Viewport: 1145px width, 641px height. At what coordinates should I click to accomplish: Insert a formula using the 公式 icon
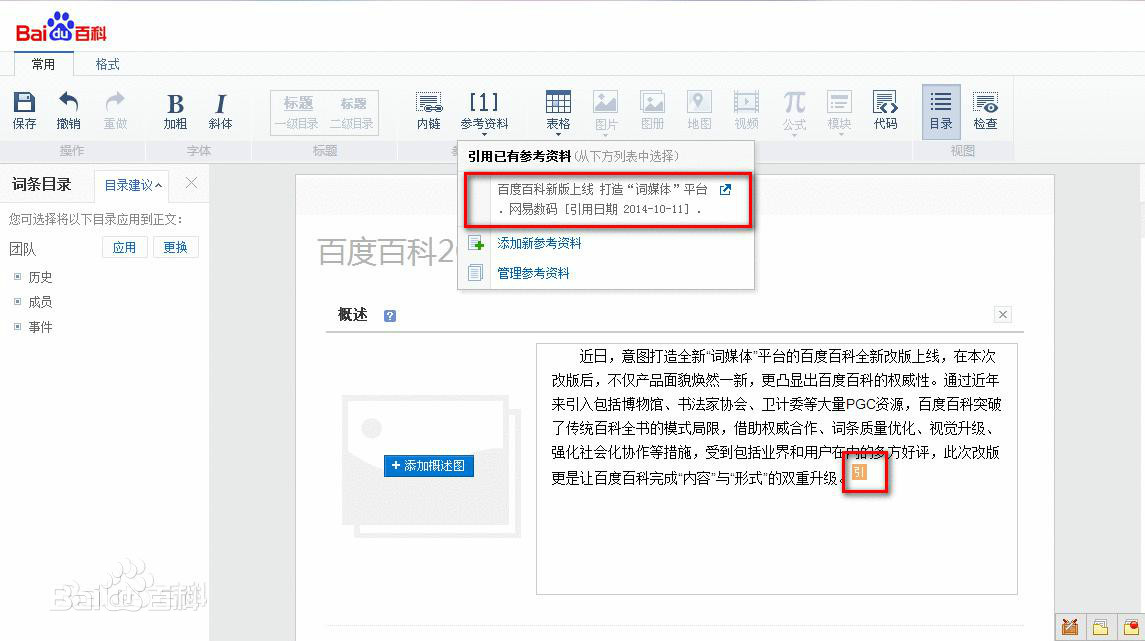click(x=793, y=108)
